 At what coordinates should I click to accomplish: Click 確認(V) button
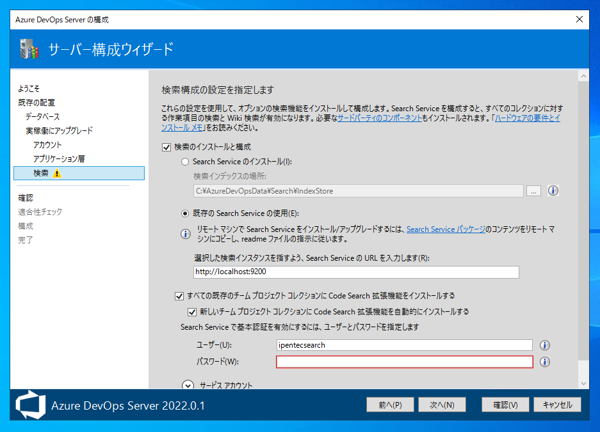pyautogui.click(x=505, y=405)
